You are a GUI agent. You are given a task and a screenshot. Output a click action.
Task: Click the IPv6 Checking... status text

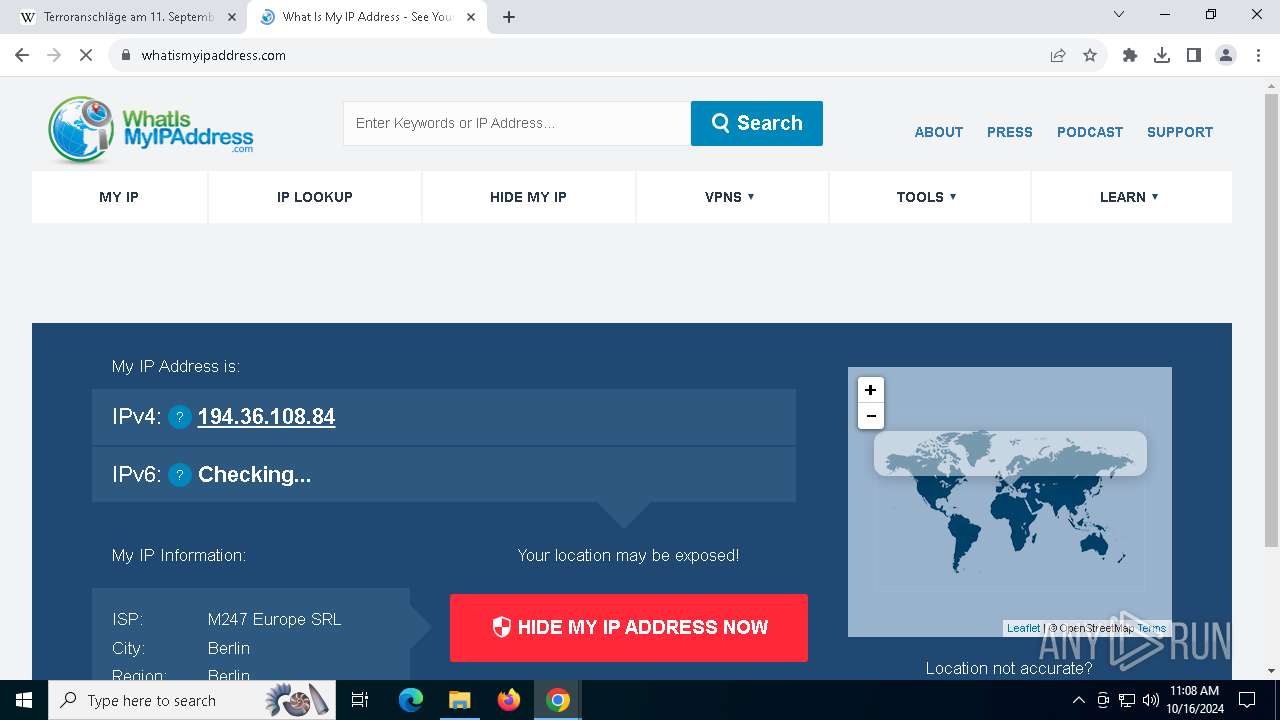coord(254,475)
